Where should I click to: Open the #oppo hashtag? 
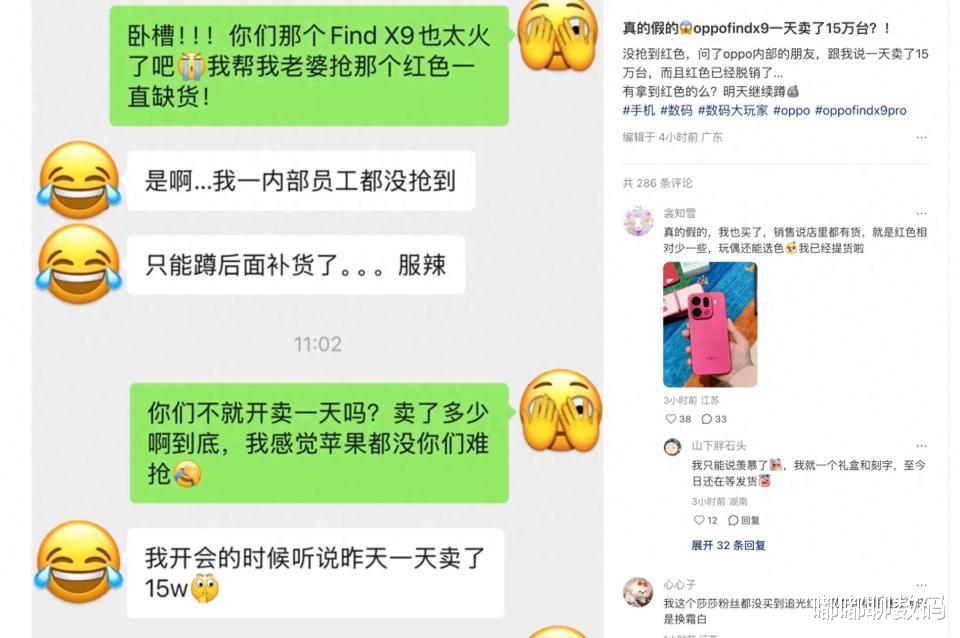(791, 111)
